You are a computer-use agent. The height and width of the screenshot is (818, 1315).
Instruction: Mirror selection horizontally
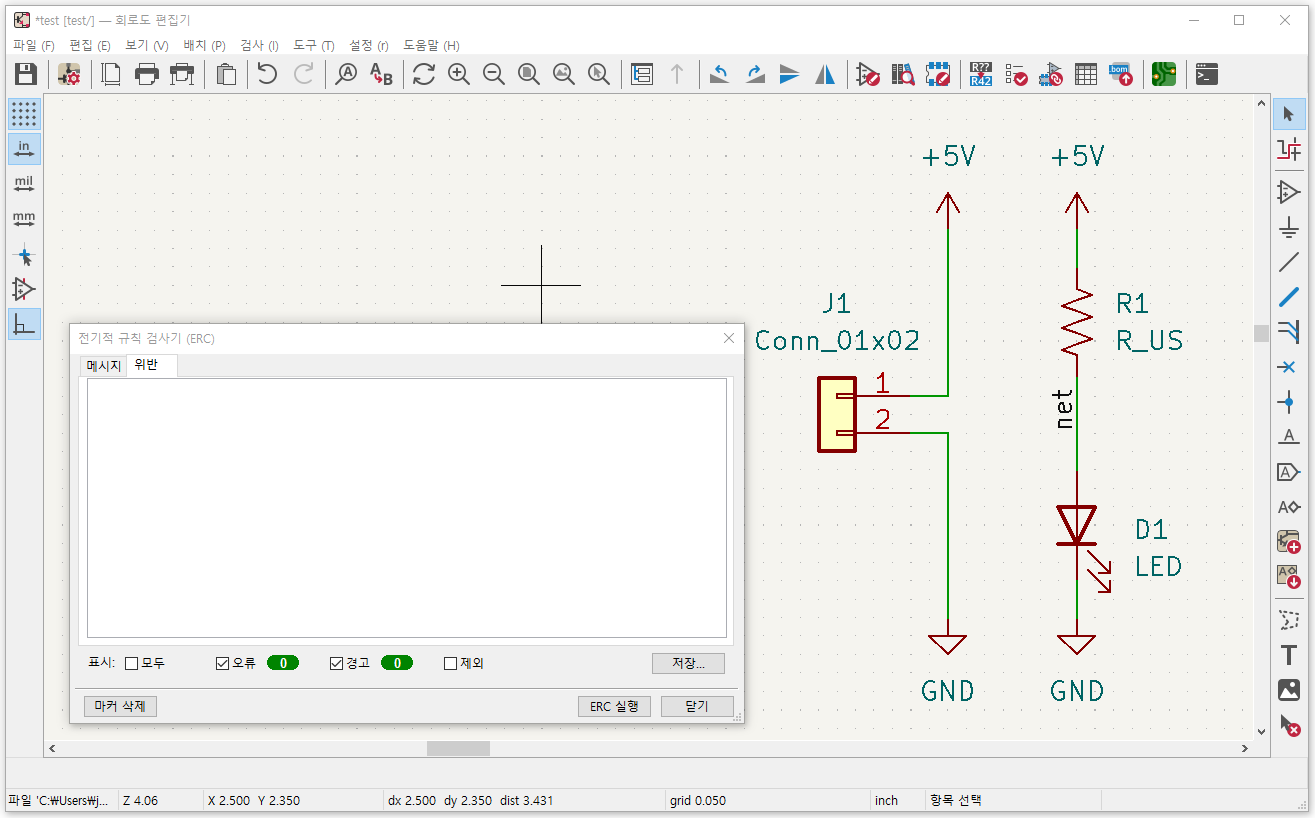825,74
